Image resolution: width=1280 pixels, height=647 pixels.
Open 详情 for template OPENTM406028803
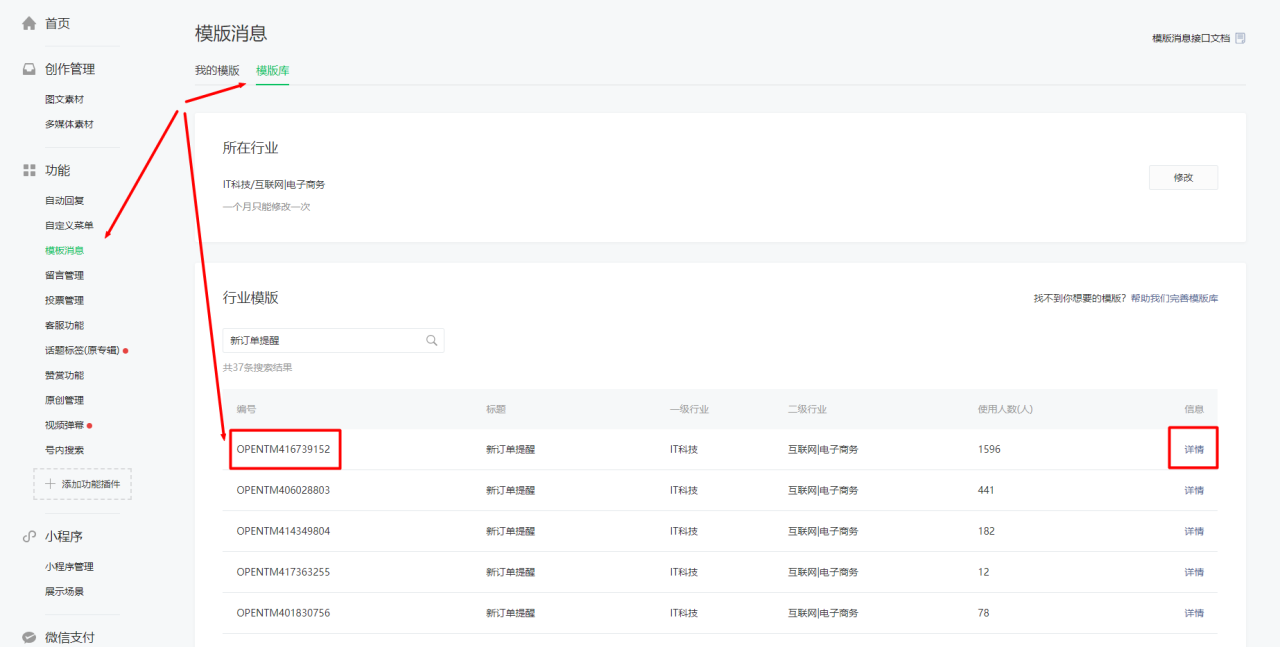[1194, 490]
